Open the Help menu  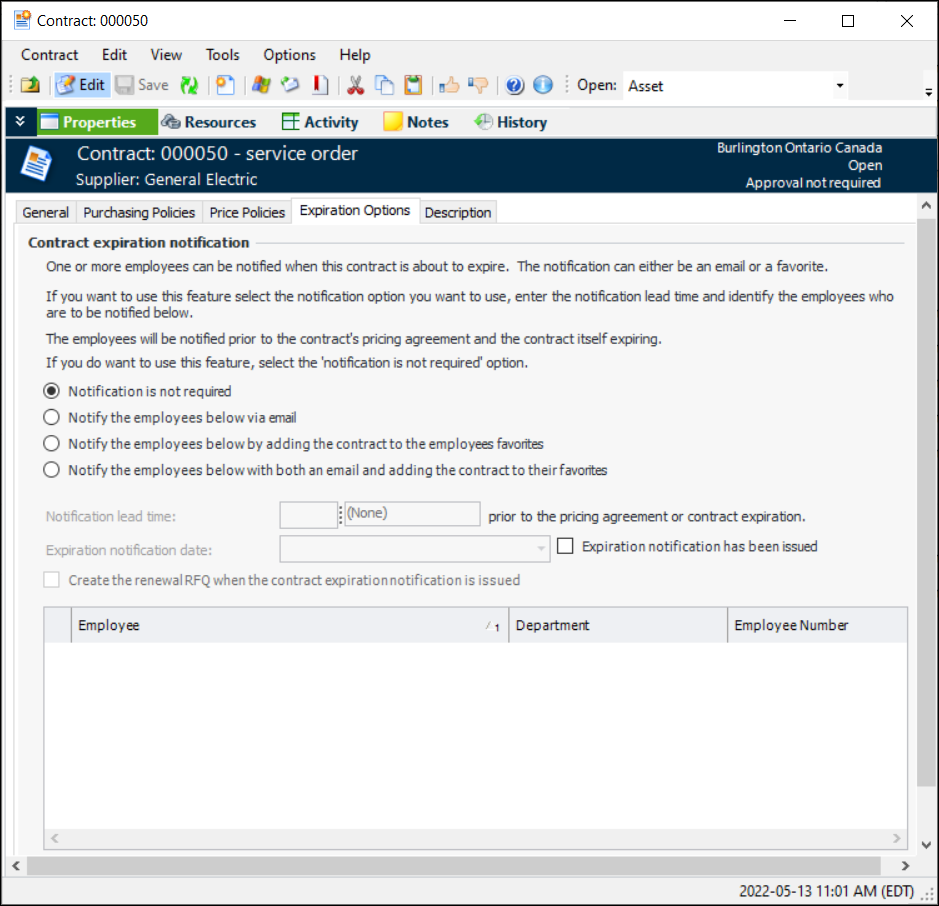click(355, 55)
